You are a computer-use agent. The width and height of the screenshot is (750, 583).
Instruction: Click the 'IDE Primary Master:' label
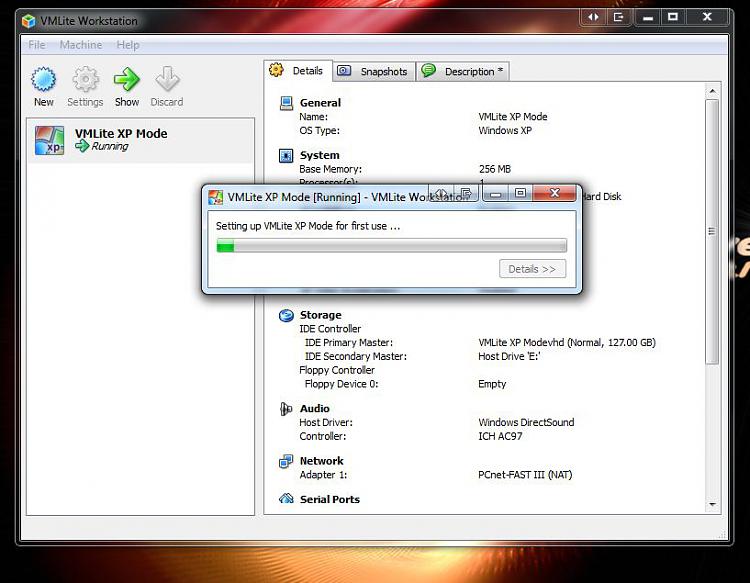click(x=349, y=343)
